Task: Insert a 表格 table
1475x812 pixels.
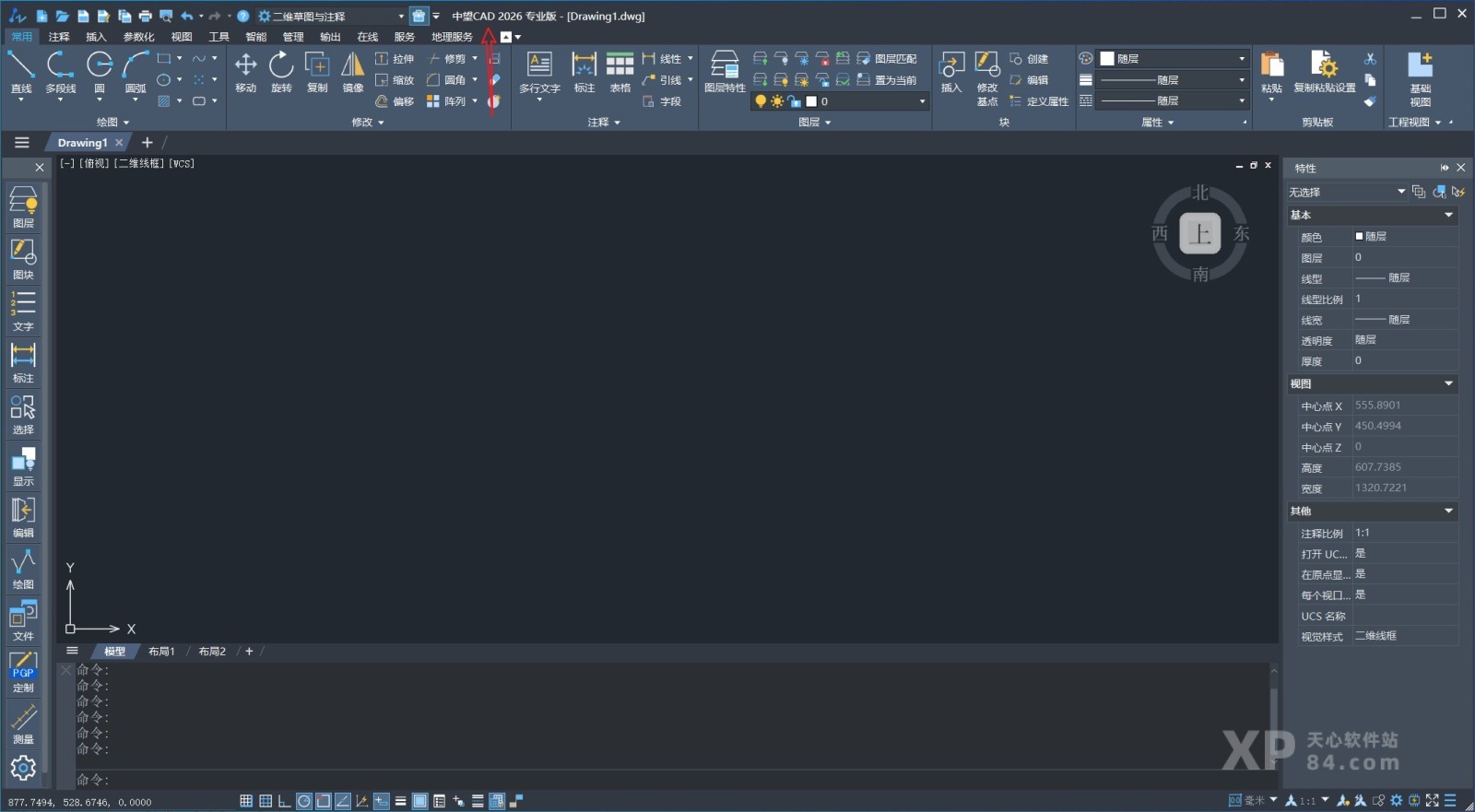Action: (x=619, y=72)
